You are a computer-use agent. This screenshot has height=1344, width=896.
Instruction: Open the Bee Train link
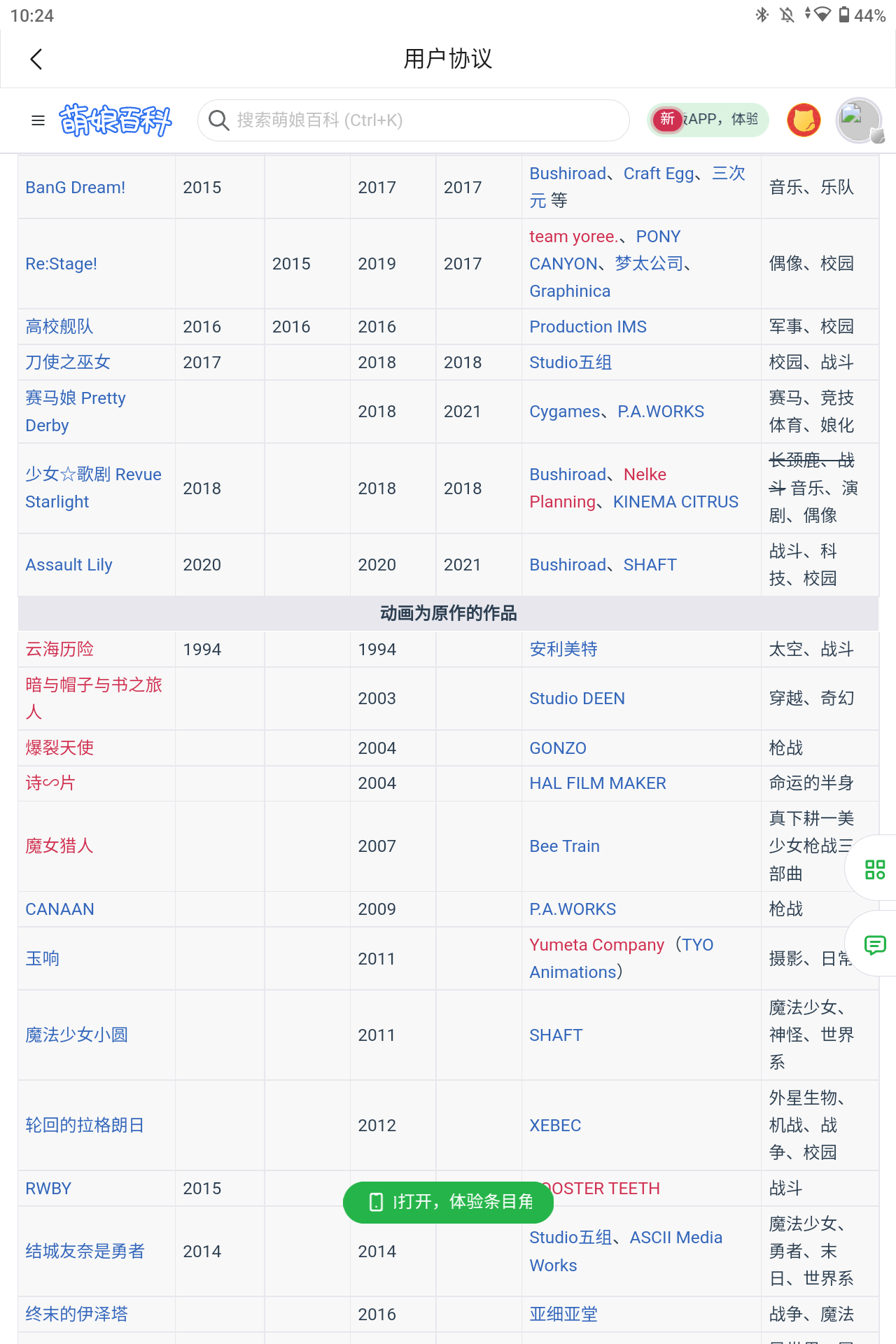click(x=565, y=846)
